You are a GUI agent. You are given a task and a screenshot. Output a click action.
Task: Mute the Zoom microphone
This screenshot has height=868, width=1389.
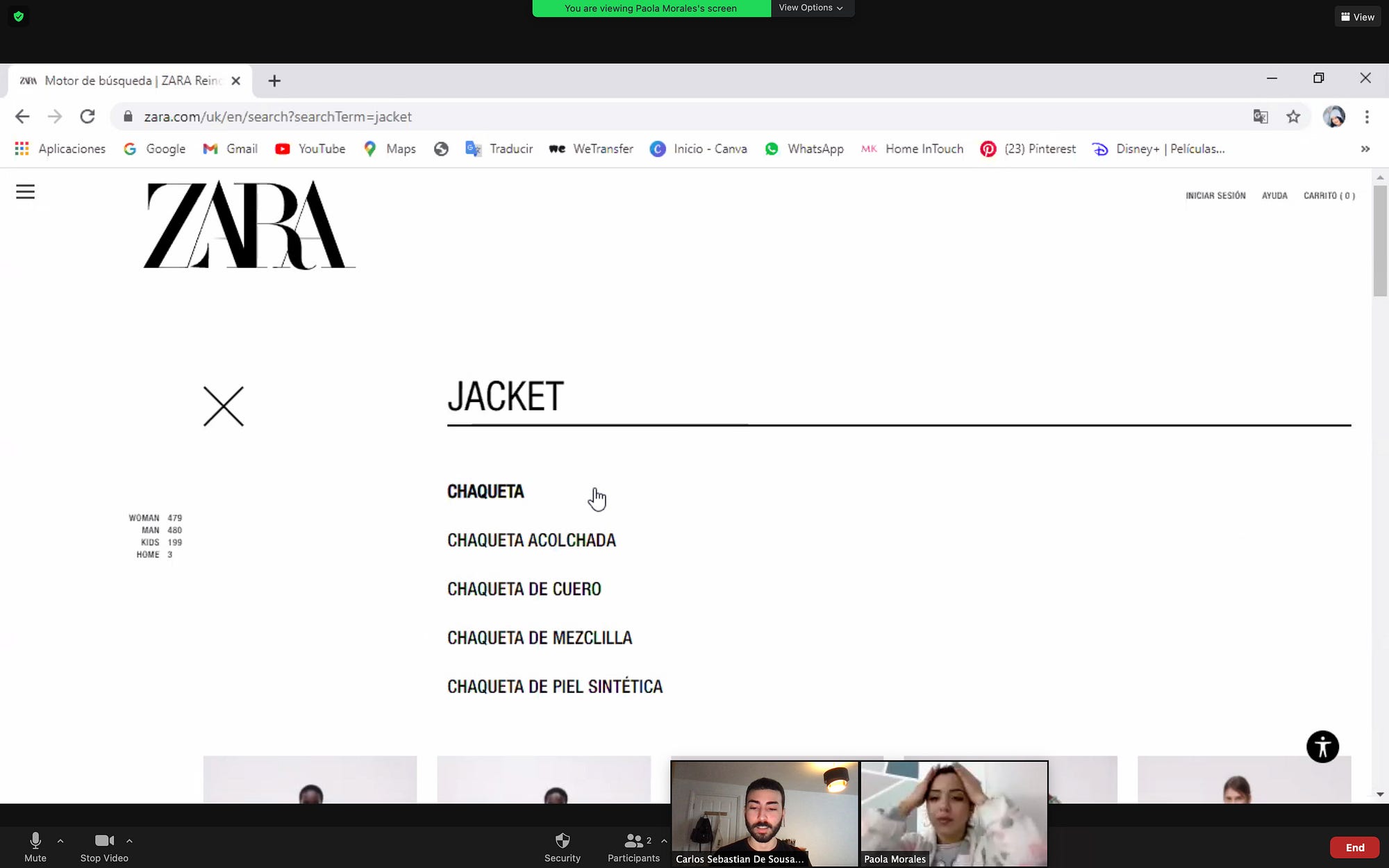pyautogui.click(x=35, y=847)
